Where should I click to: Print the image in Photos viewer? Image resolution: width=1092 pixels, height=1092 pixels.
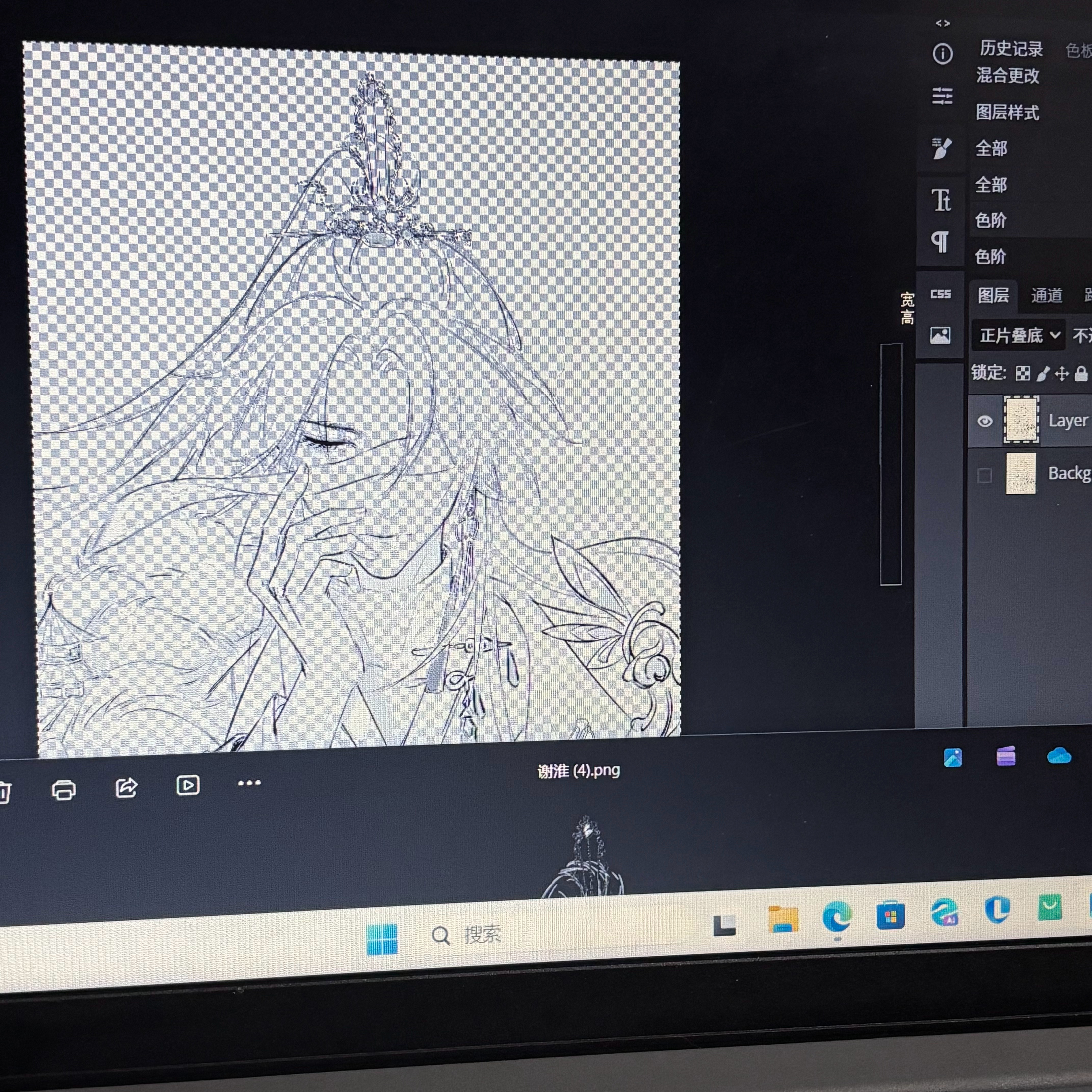[64, 790]
